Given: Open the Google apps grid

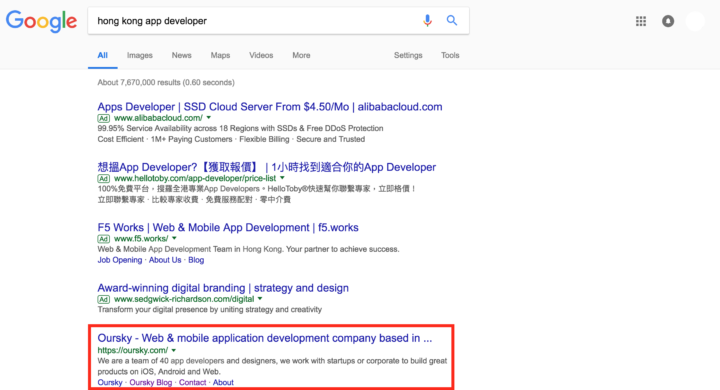Looking at the screenshot, I should [x=641, y=21].
